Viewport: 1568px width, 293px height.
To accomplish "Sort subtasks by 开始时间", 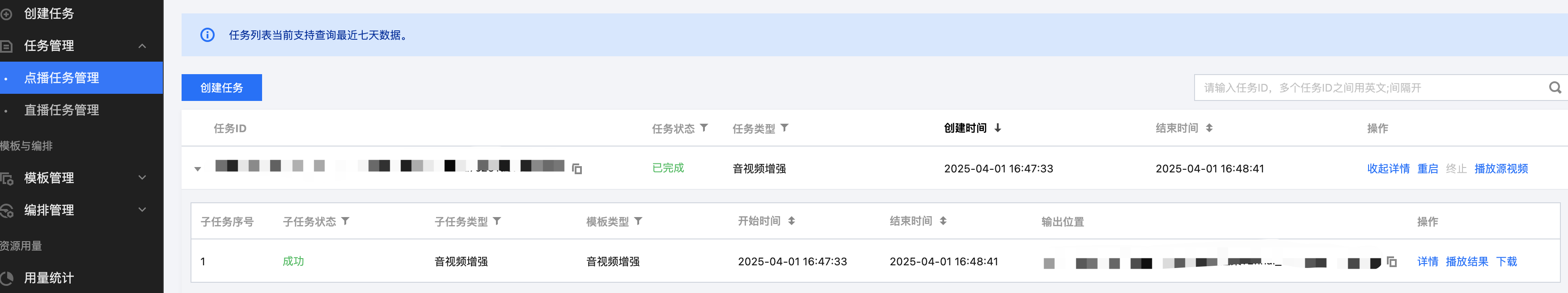I will [x=791, y=221].
